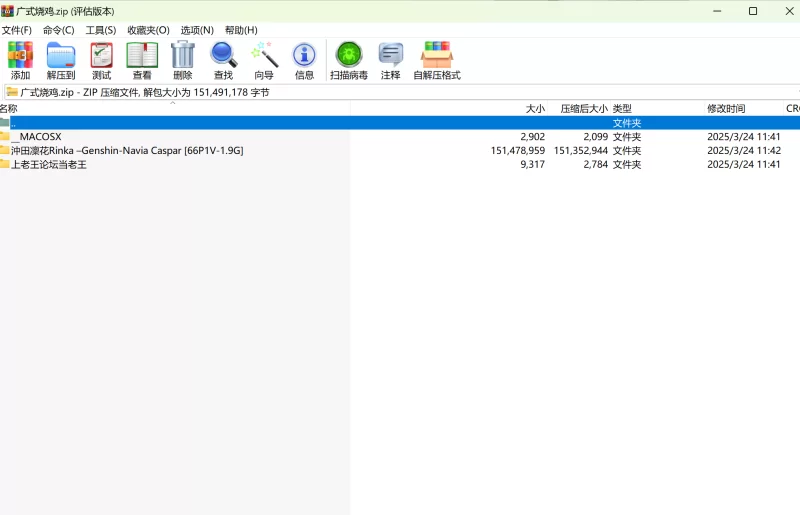The height and width of the screenshot is (515, 800).
Task: Open the 工具(S) menu
Action: 101,30
